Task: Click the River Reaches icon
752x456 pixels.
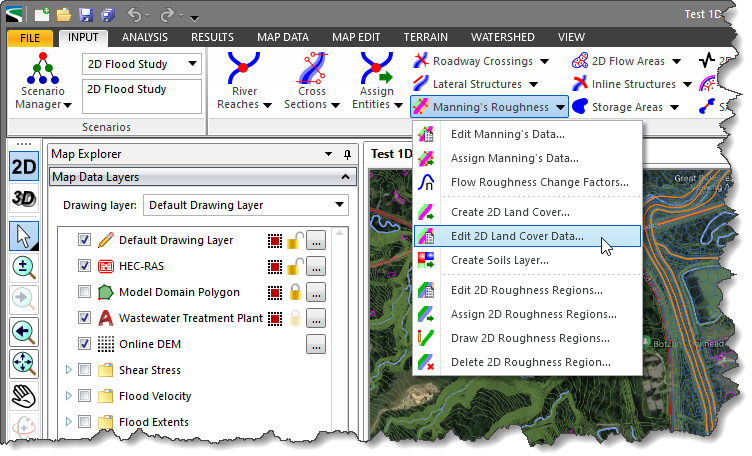Action: pos(244,68)
